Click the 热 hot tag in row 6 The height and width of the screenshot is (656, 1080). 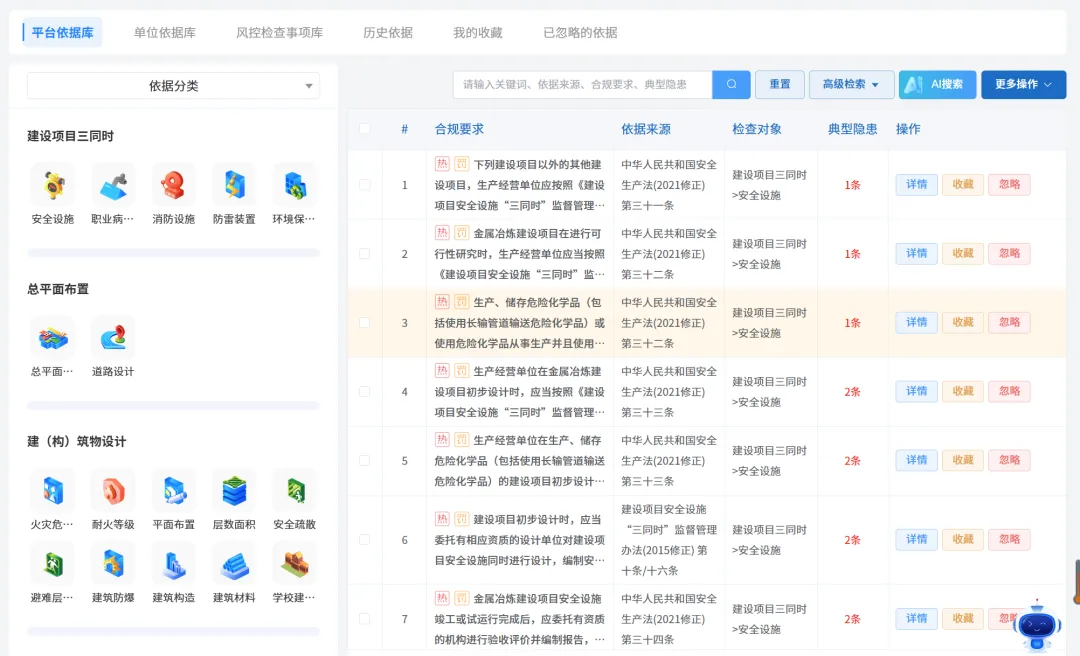pos(442,519)
